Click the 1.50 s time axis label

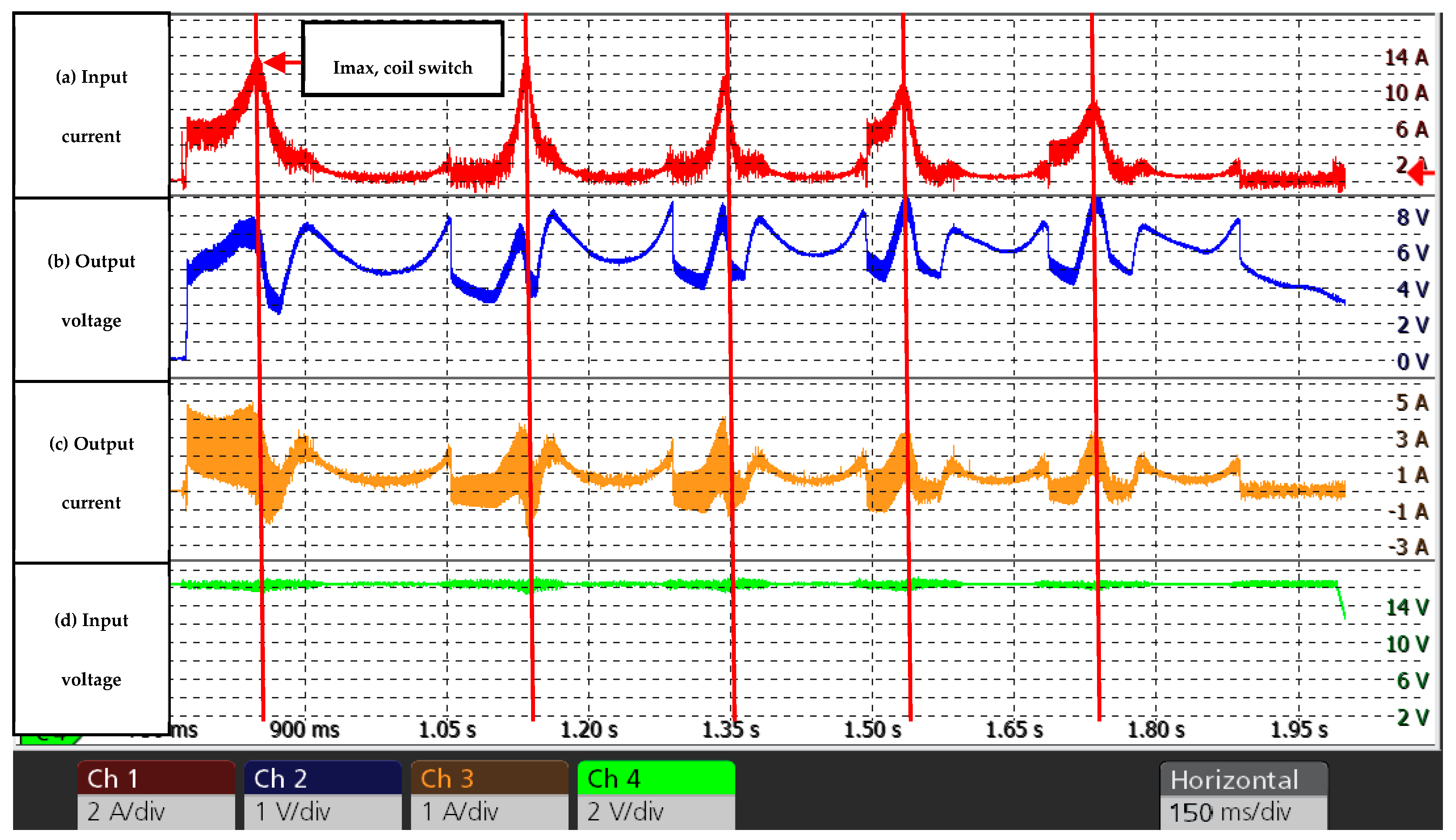pos(873,730)
